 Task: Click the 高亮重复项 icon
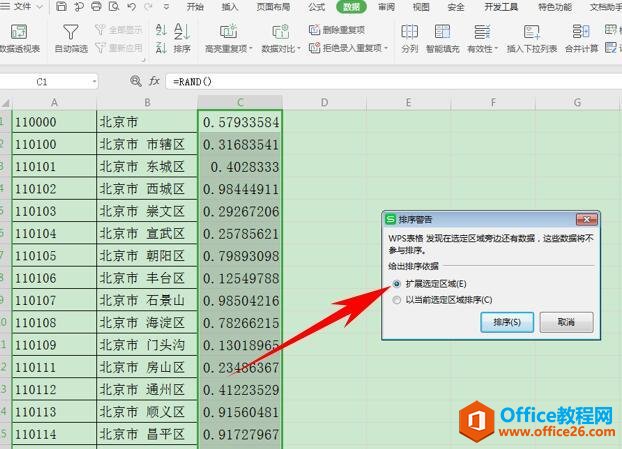coord(228,31)
